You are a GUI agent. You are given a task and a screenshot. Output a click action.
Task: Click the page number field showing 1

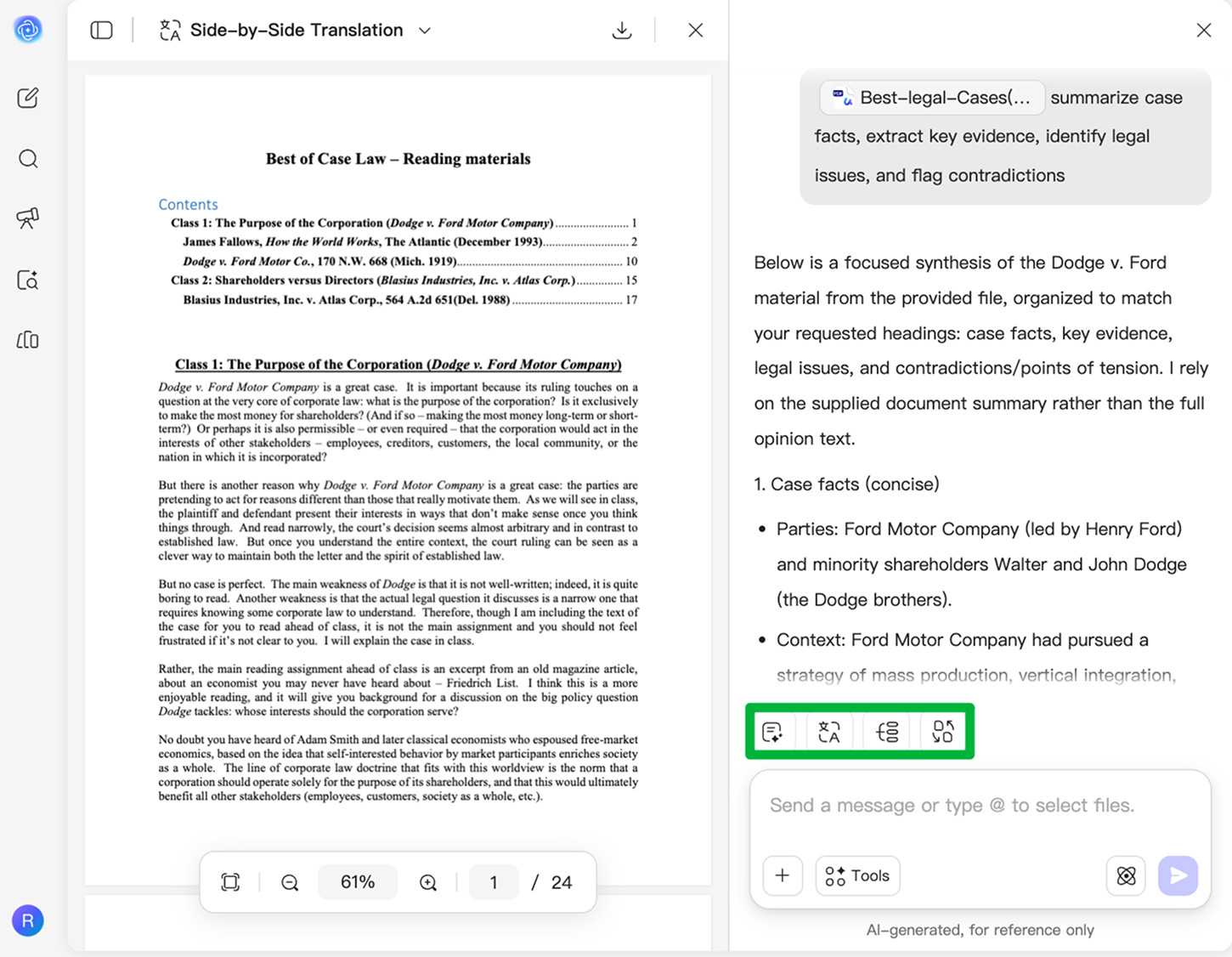click(x=494, y=882)
